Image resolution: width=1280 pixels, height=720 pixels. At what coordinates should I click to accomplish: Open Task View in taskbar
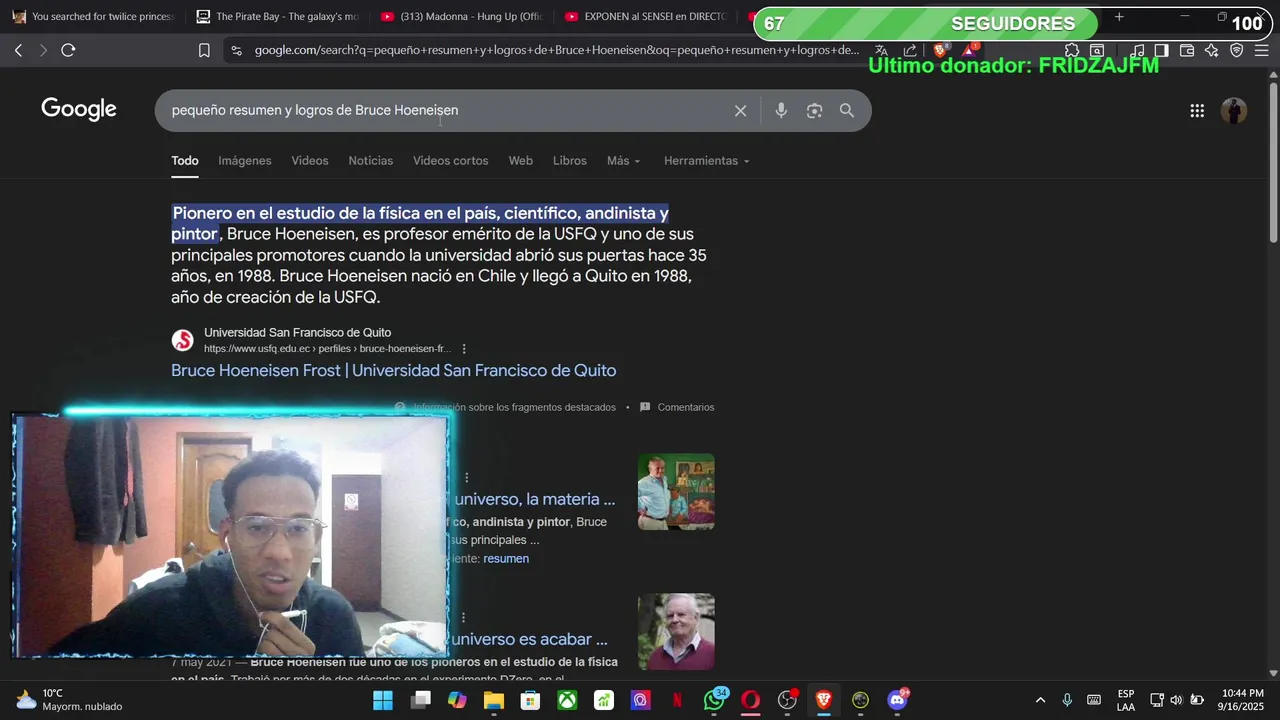421,700
